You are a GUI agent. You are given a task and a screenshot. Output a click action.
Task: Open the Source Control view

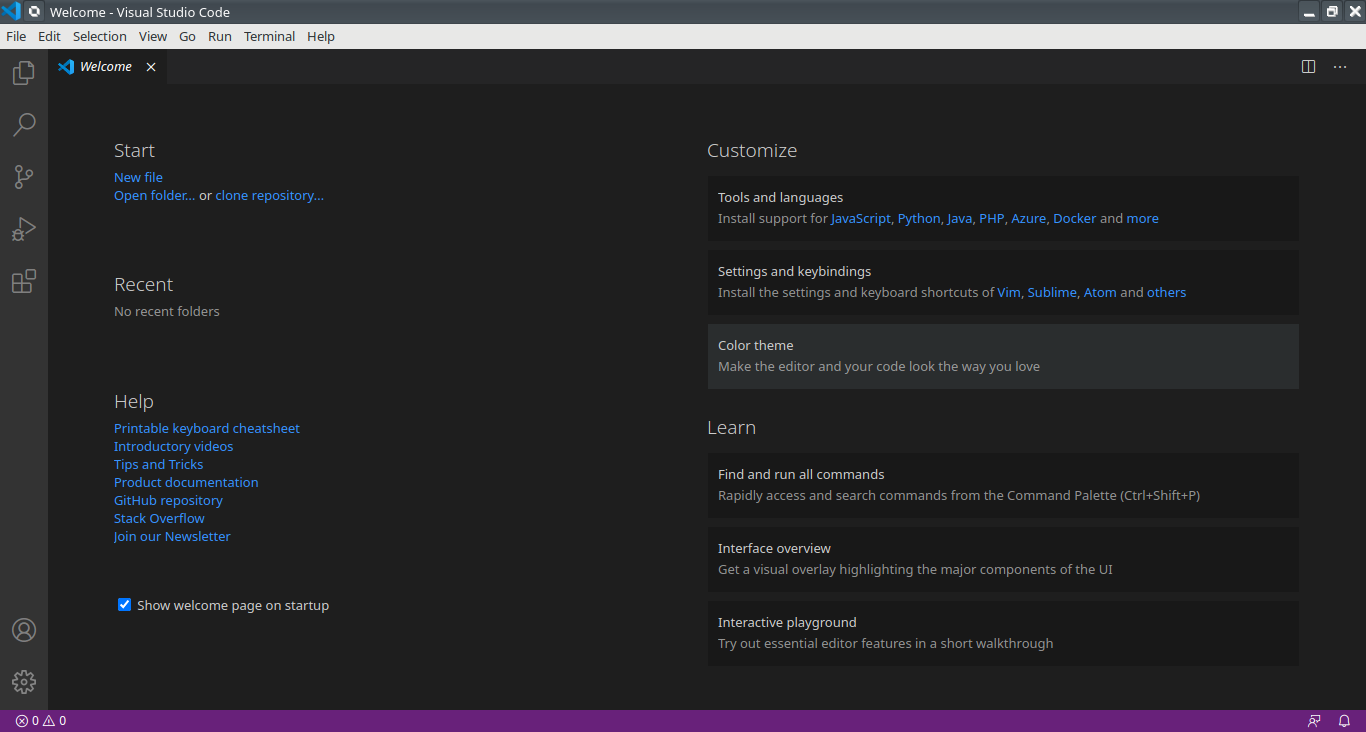click(24, 177)
